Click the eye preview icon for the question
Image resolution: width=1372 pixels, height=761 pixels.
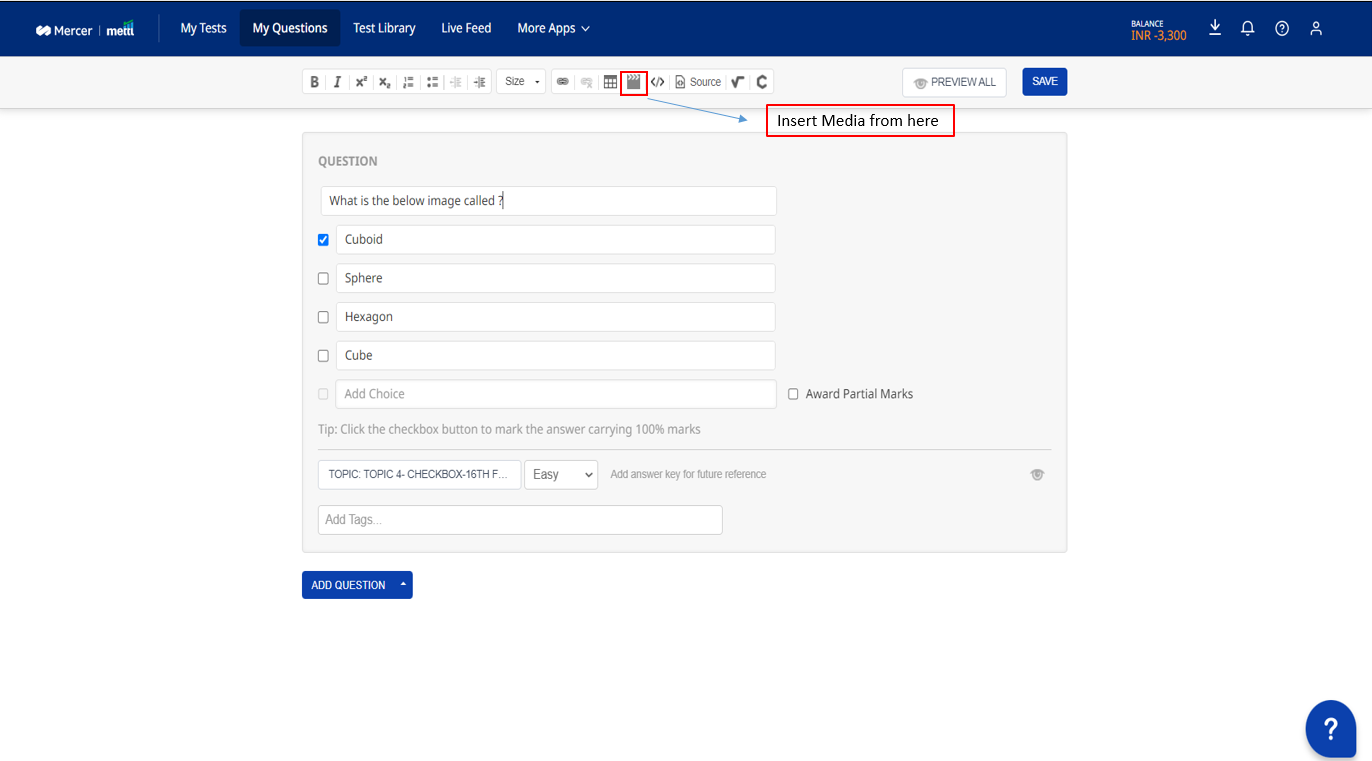(1037, 475)
